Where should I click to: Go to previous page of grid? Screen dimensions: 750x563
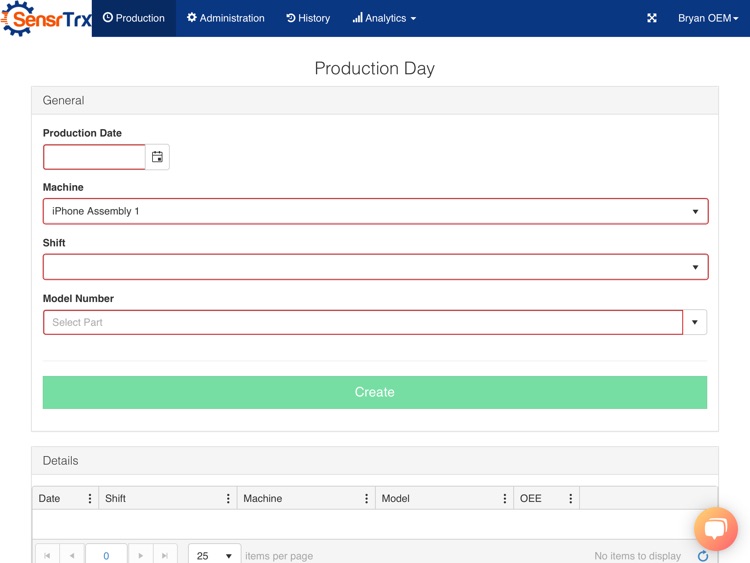click(x=72, y=555)
